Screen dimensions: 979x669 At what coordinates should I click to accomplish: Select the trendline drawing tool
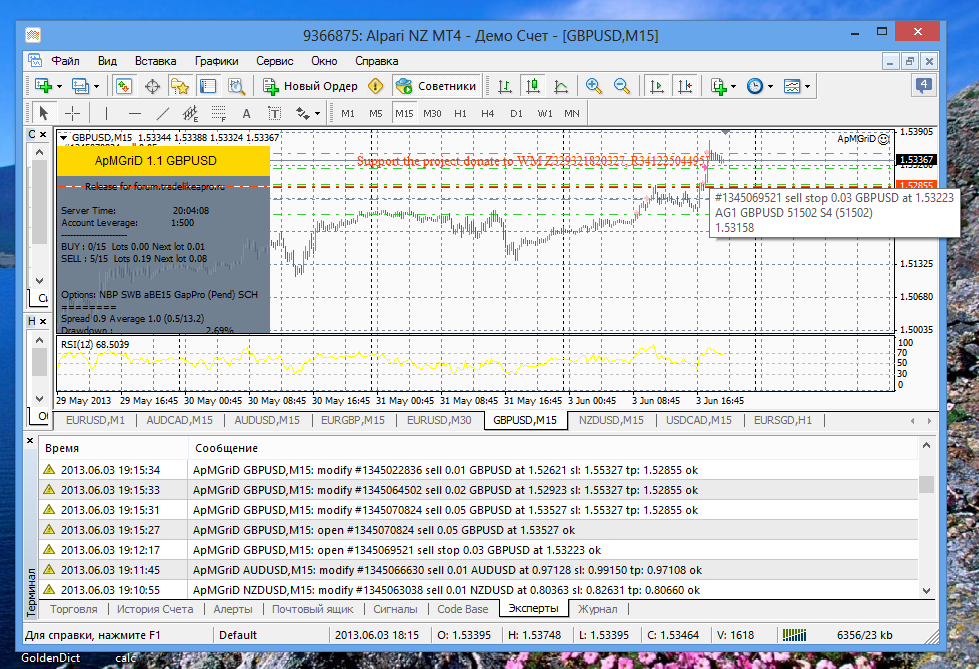click(x=162, y=113)
